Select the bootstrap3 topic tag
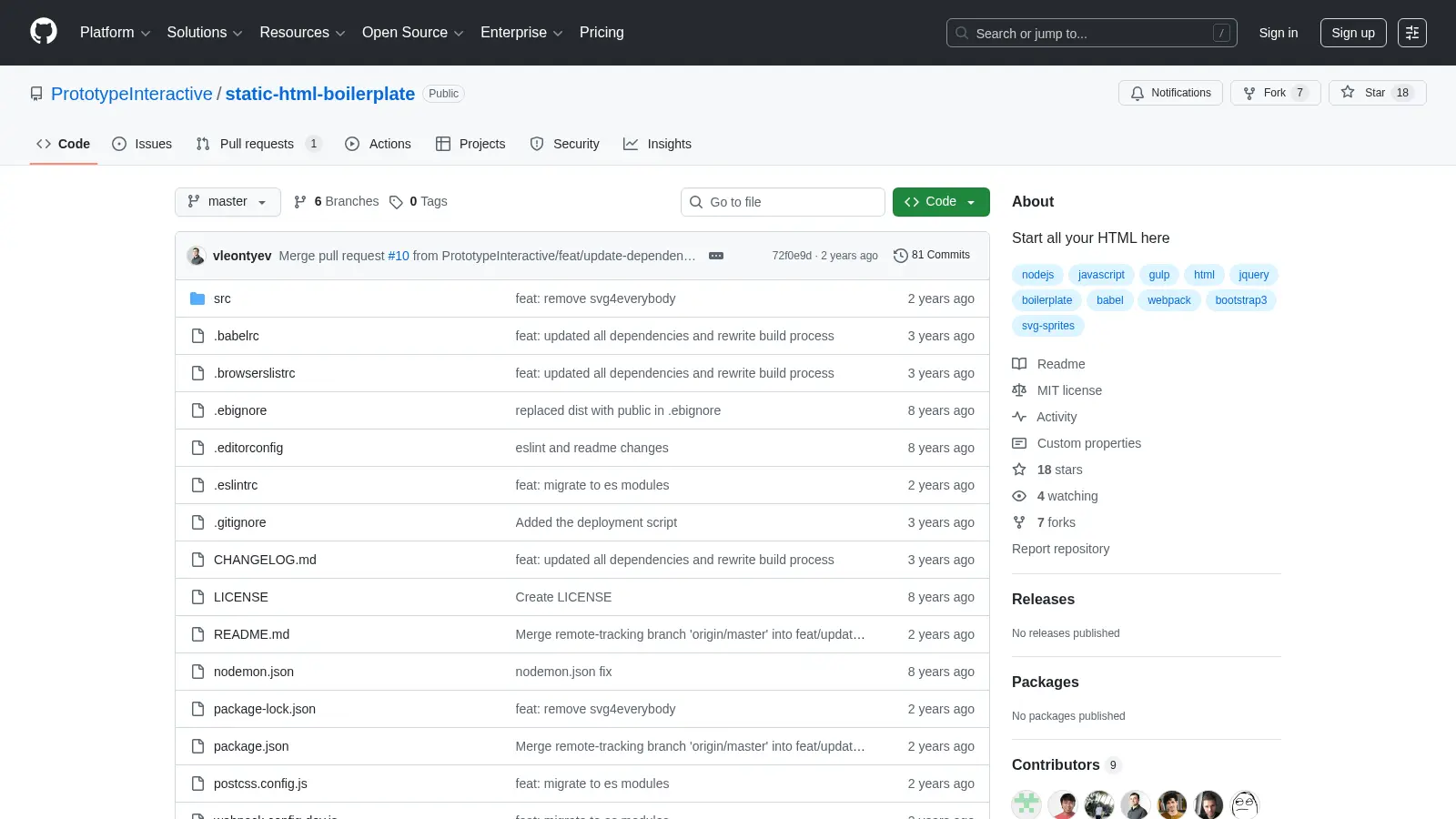1456x819 pixels. [1241, 300]
